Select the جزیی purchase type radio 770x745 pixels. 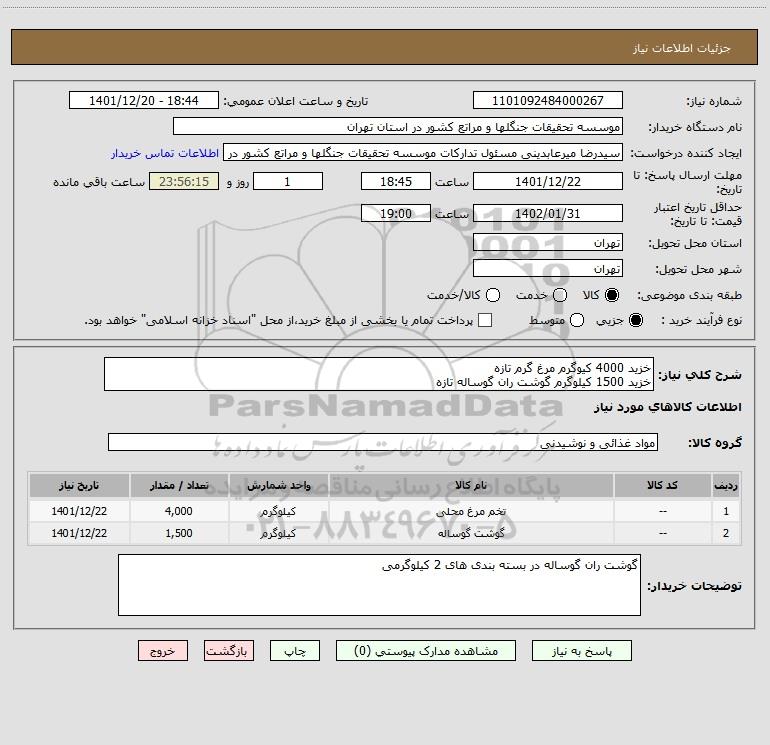click(635, 320)
